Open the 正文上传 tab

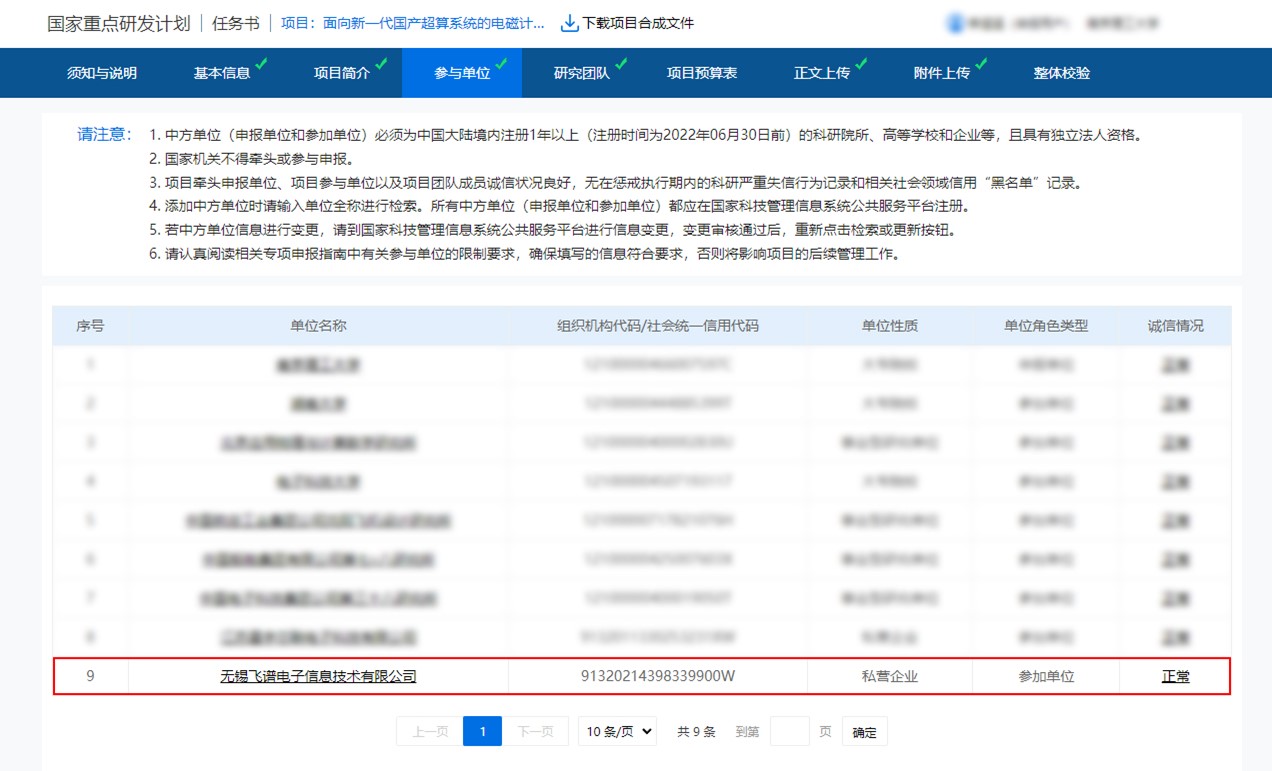click(x=821, y=73)
